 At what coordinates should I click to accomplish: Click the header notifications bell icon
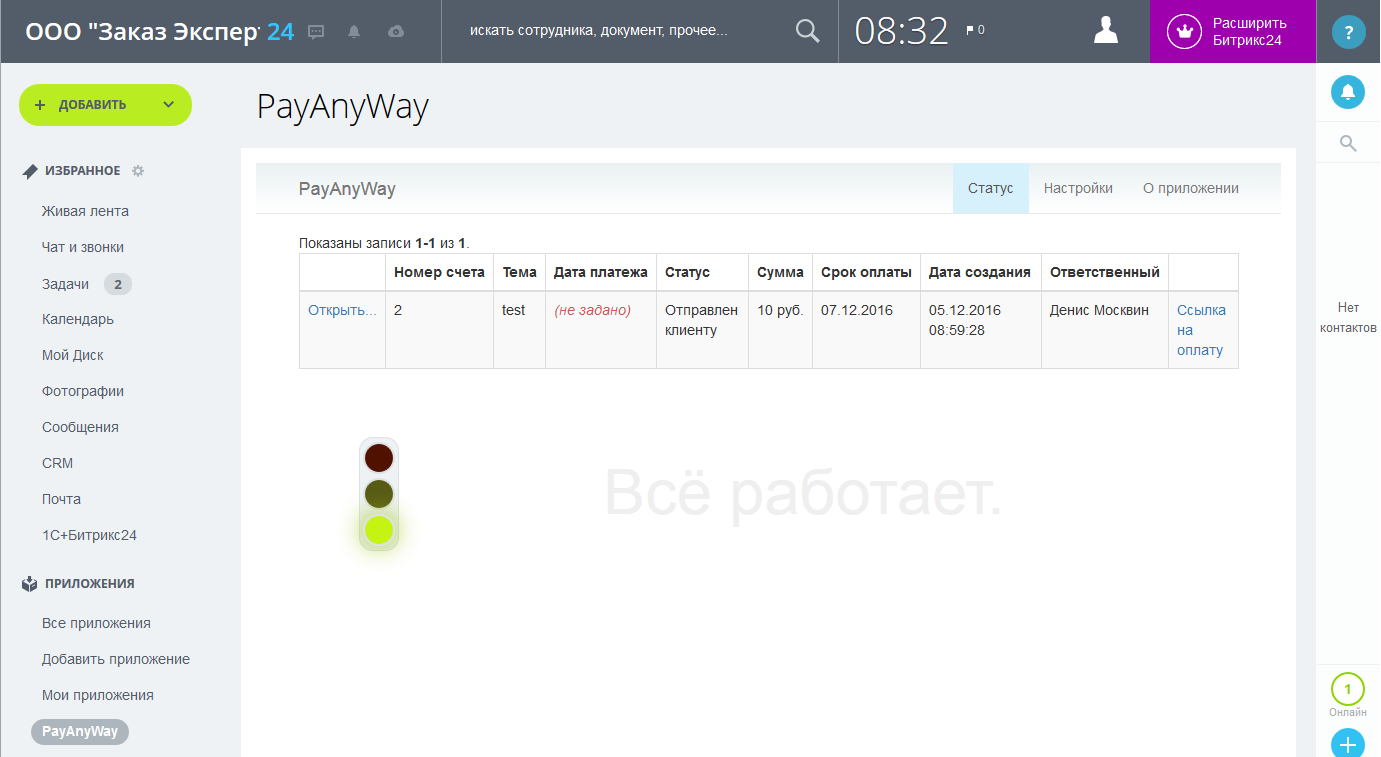pyautogui.click(x=354, y=31)
